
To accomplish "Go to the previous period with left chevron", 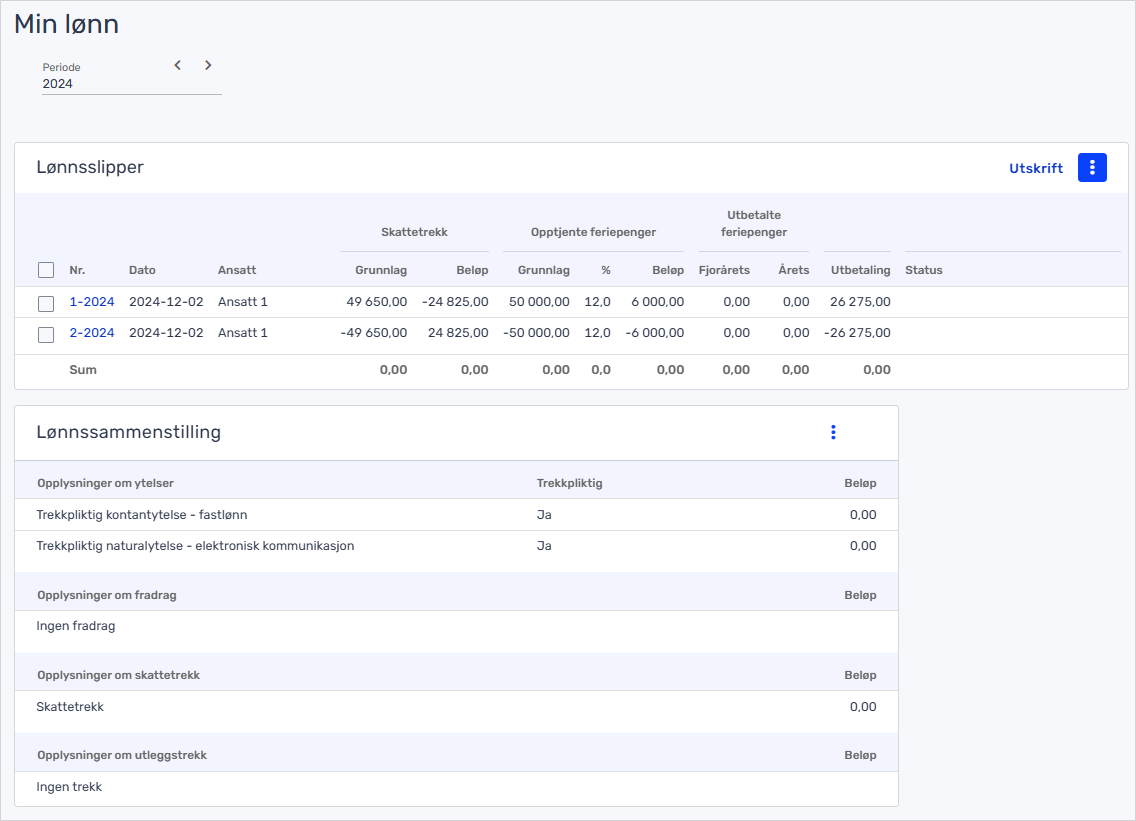I will pos(178,65).
